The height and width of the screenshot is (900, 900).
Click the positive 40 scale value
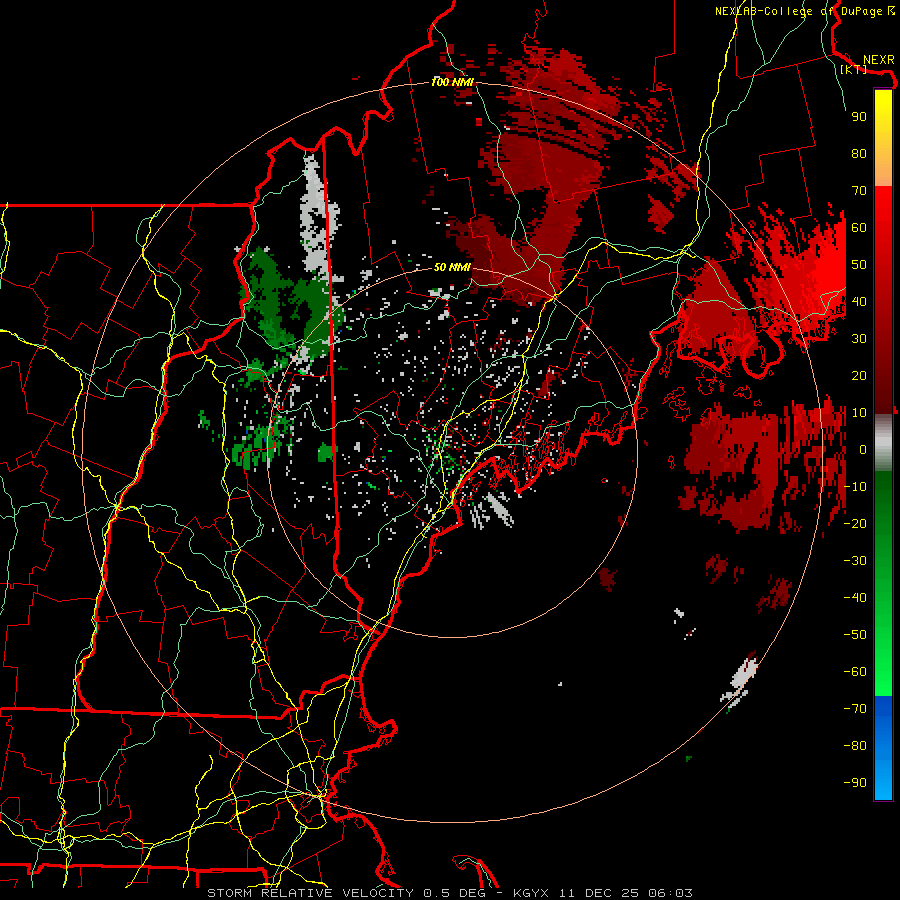pos(859,302)
